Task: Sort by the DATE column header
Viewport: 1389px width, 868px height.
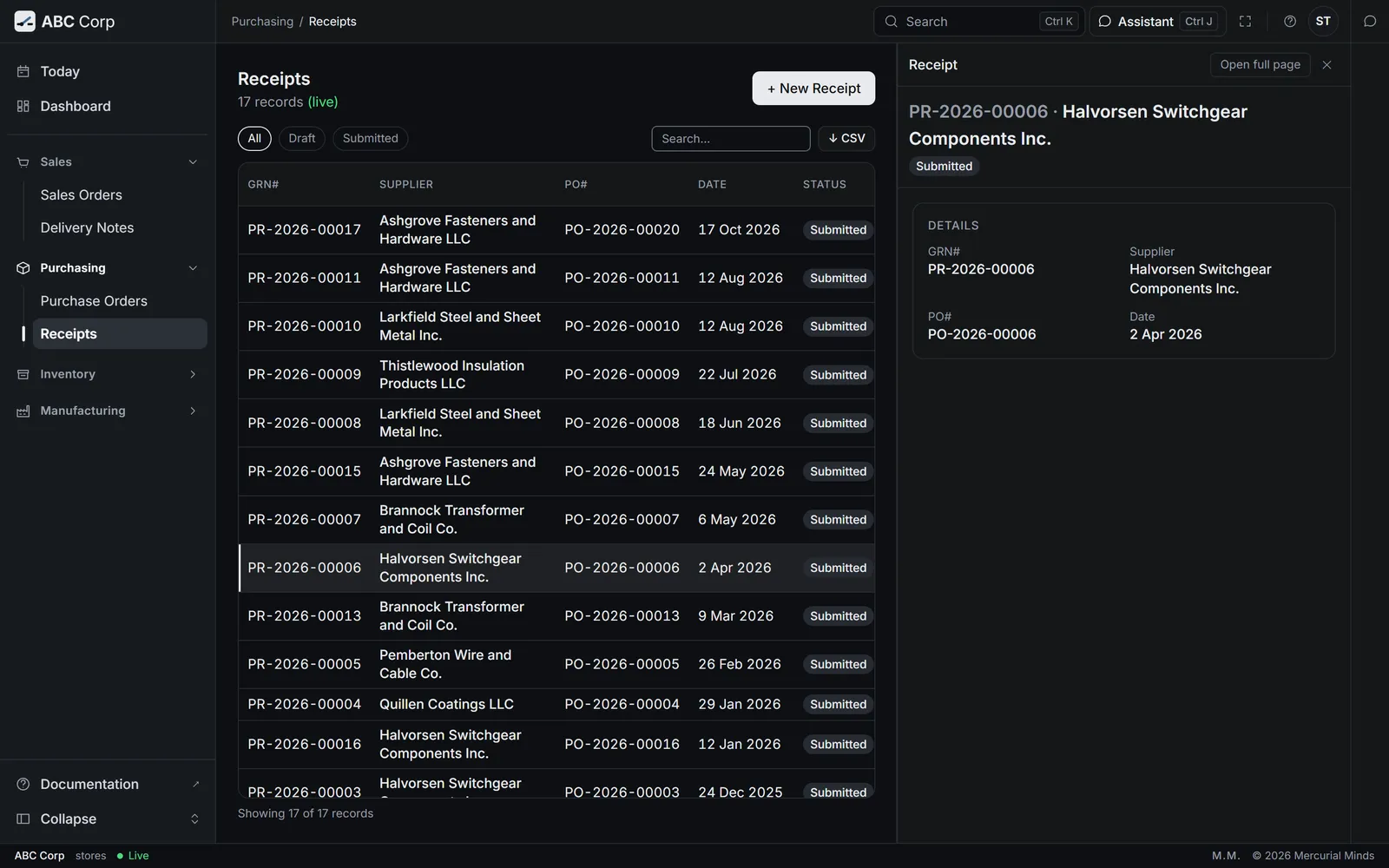Action: (712, 184)
